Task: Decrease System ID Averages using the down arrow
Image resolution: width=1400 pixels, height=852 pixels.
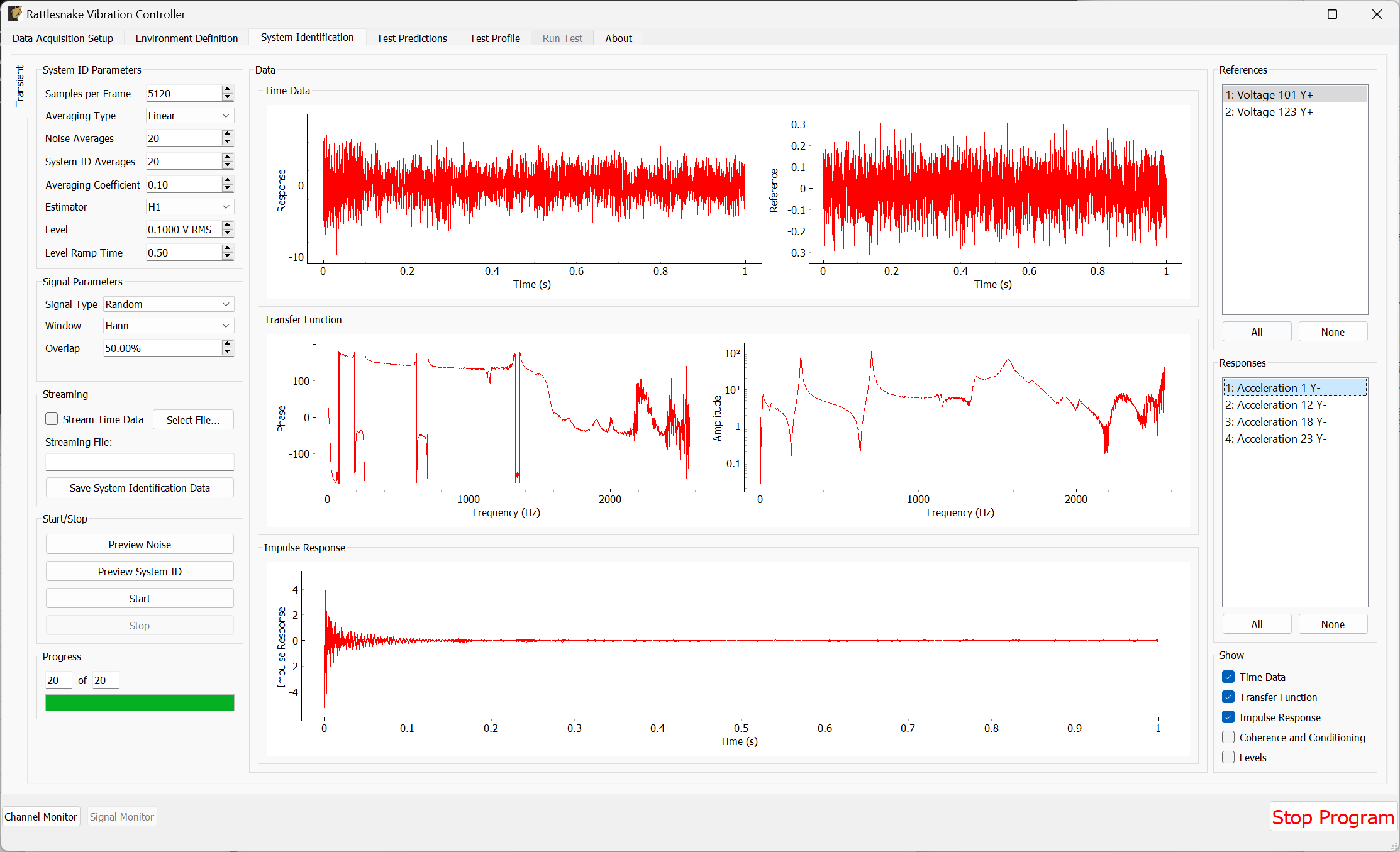Action: pyautogui.click(x=227, y=165)
